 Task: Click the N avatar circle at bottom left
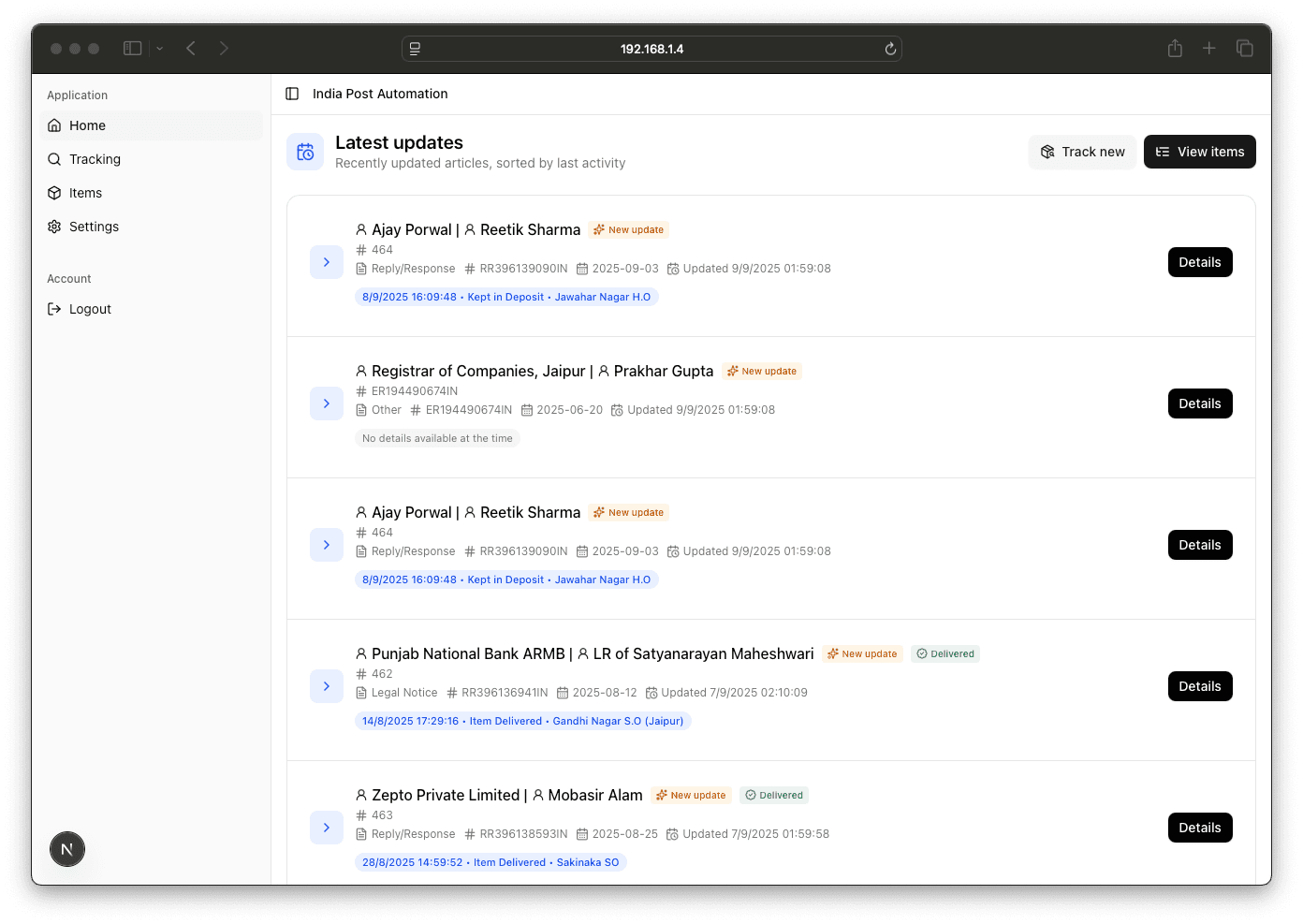(x=66, y=849)
